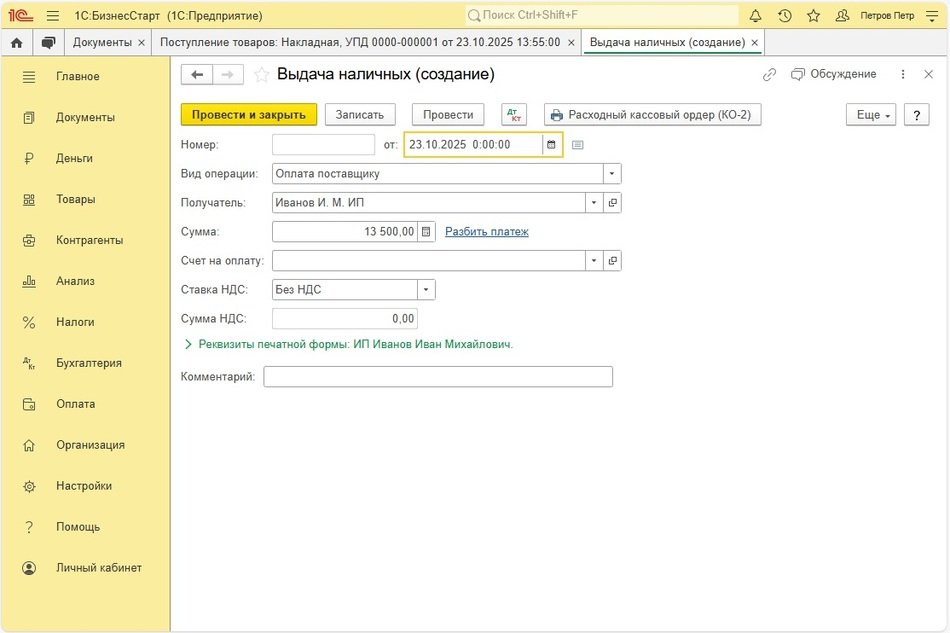Open the Деньги section in sidebar
Viewport: 950px width, 633px height.
click(74, 158)
